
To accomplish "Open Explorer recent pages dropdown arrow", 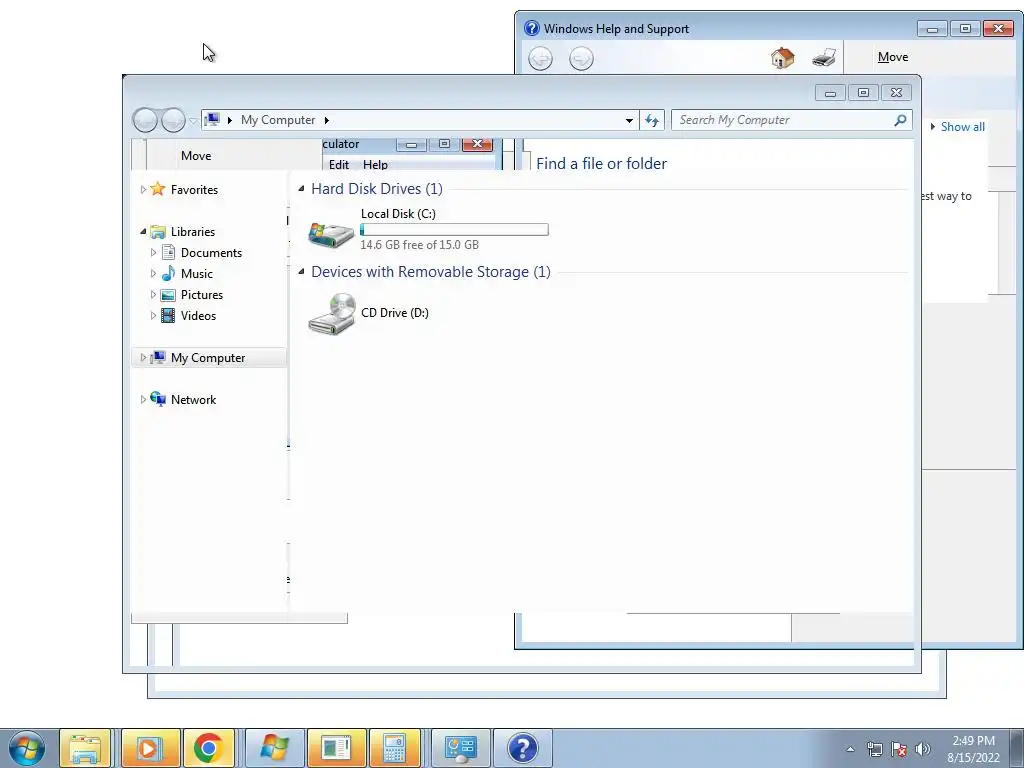I will click(x=193, y=121).
